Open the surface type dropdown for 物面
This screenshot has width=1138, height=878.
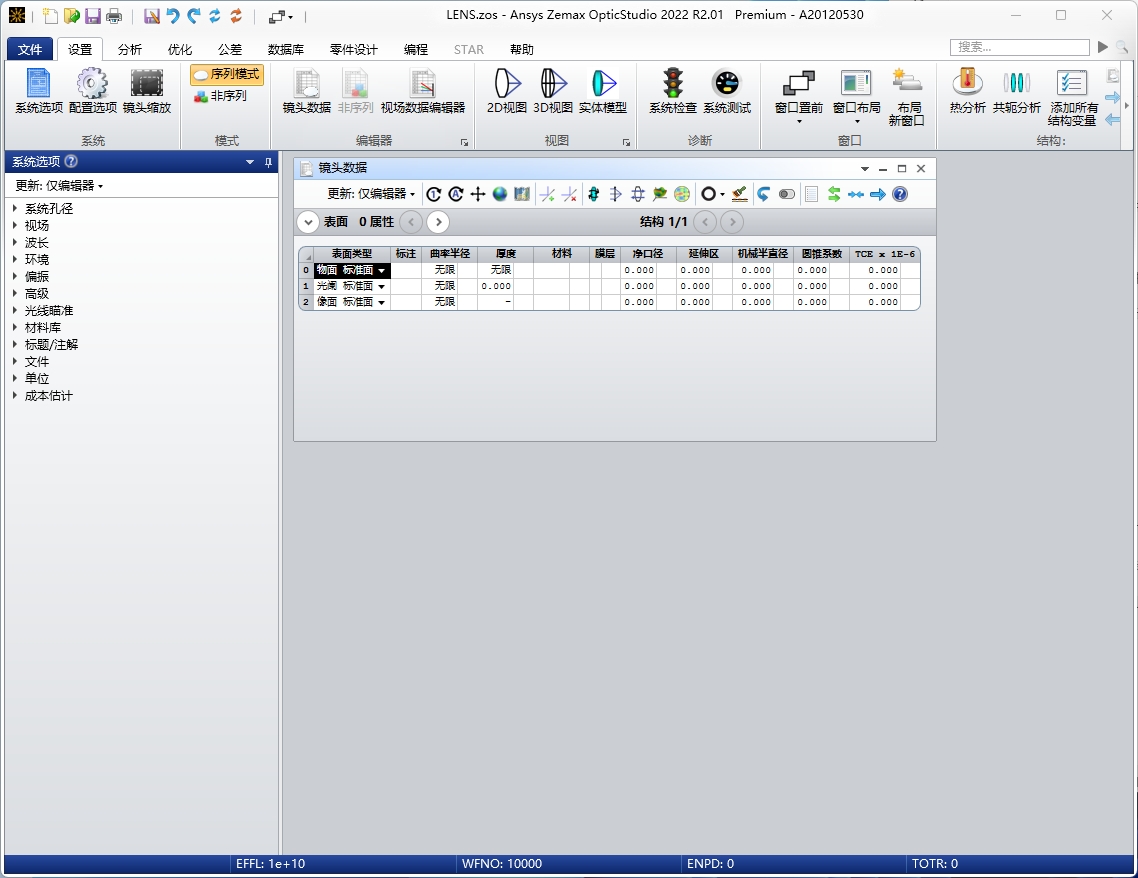[x=384, y=270]
